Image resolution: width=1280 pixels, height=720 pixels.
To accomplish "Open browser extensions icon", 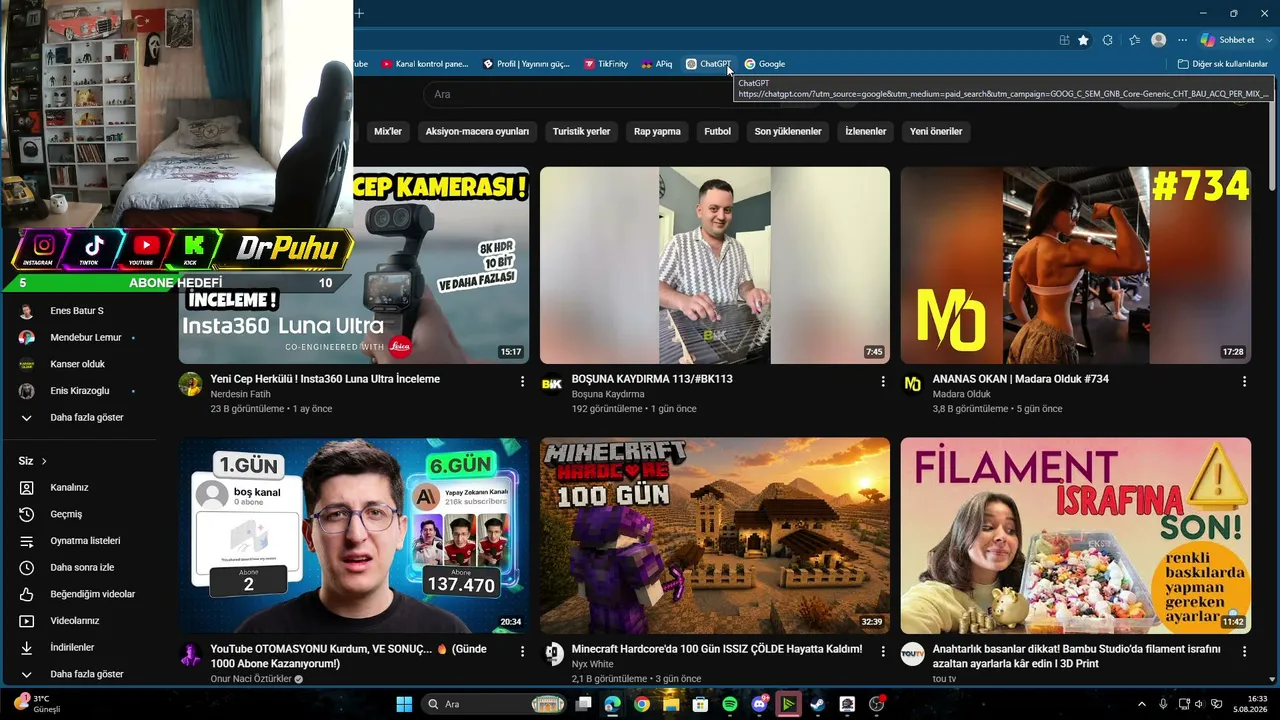I will (x=1108, y=40).
